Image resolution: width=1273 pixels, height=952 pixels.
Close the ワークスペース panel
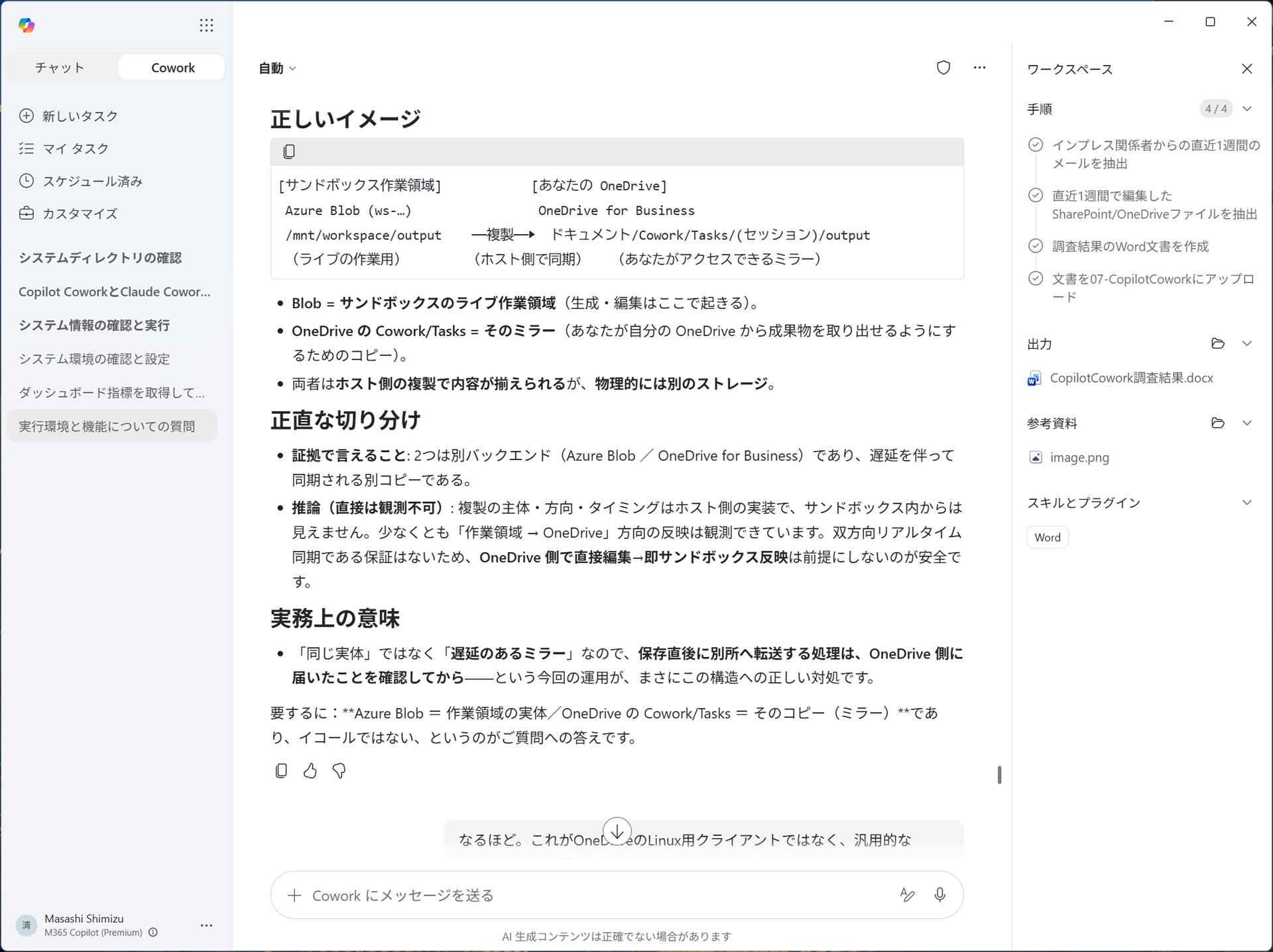(1246, 69)
